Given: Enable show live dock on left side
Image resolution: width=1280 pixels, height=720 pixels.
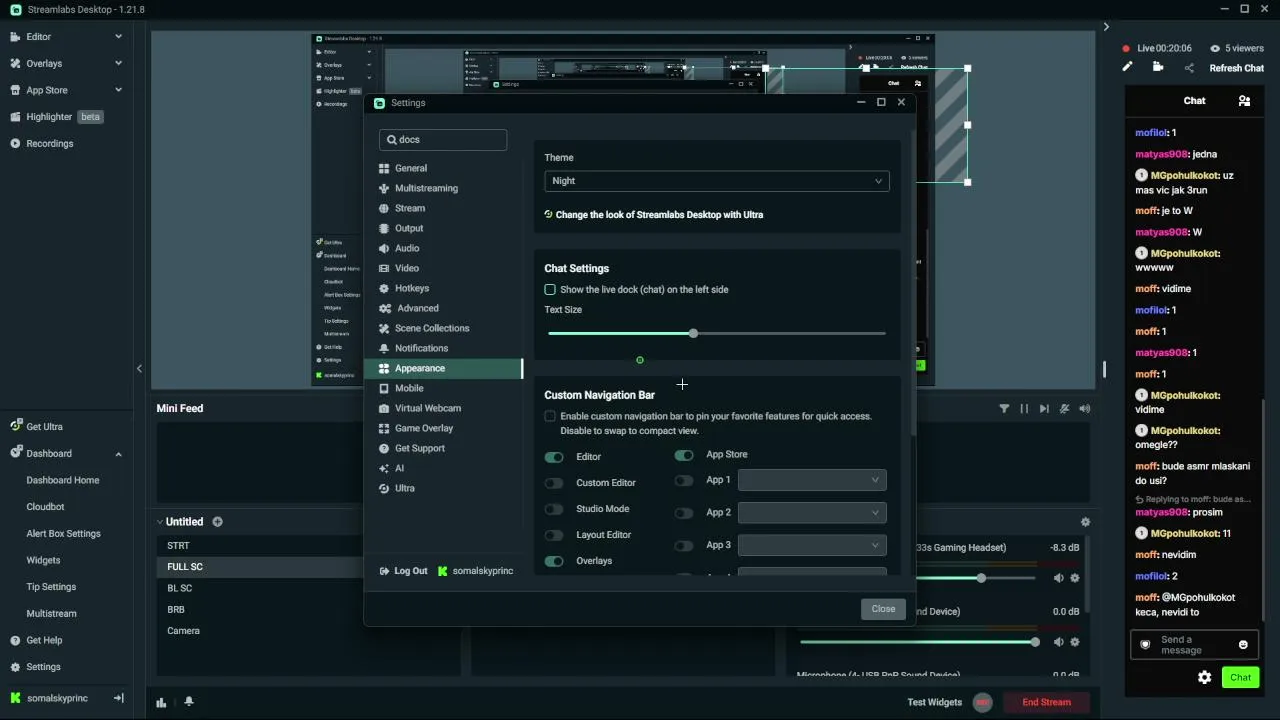Looking at the screenshot, I should 550,290.
